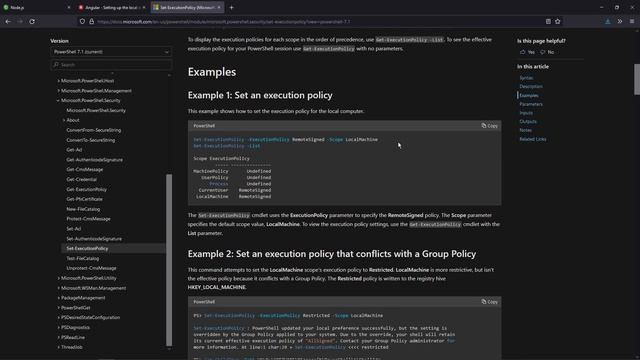Expand Microsoft.PowerShell.Utility tree node
The image size is (640, 360).
(x=58, y=278)
